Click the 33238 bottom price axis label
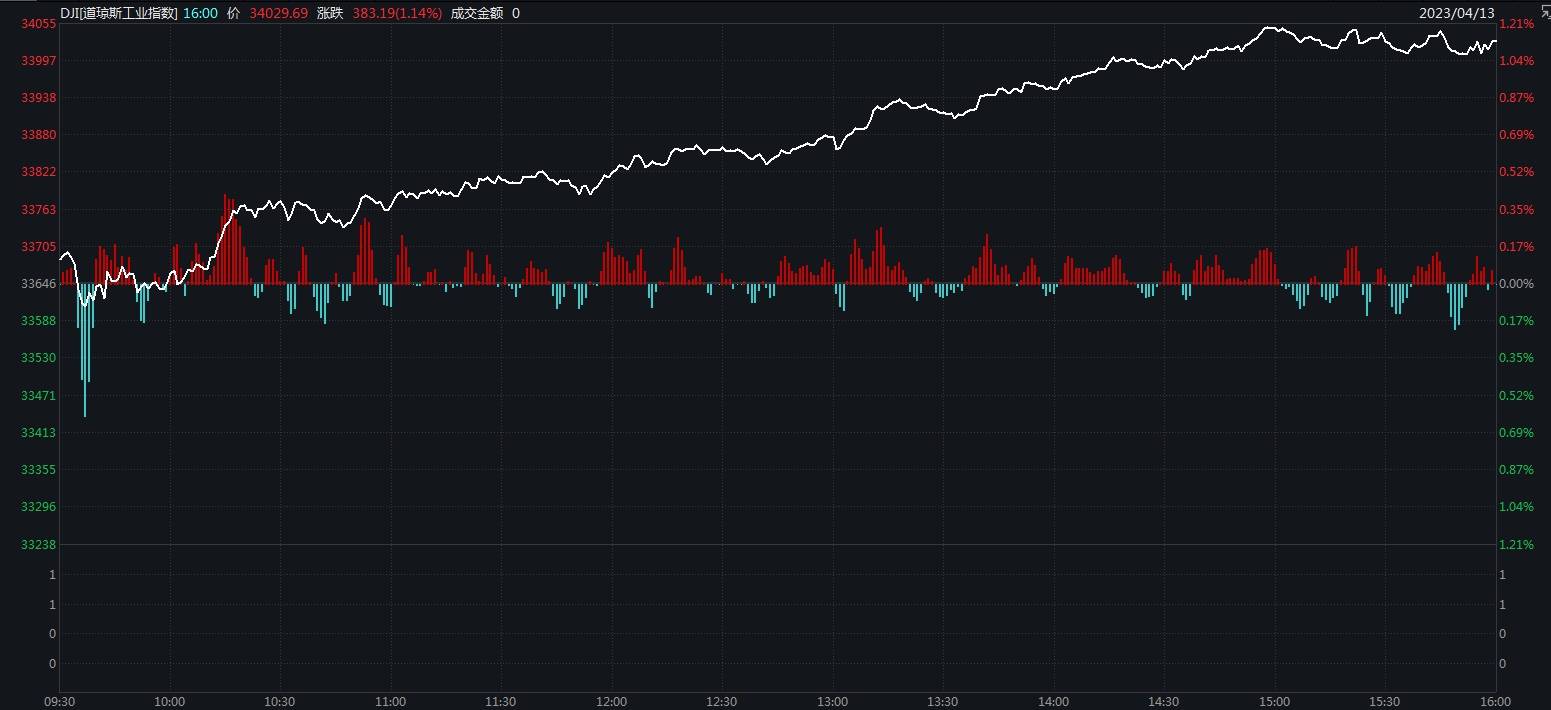 (x=38, y=544)
